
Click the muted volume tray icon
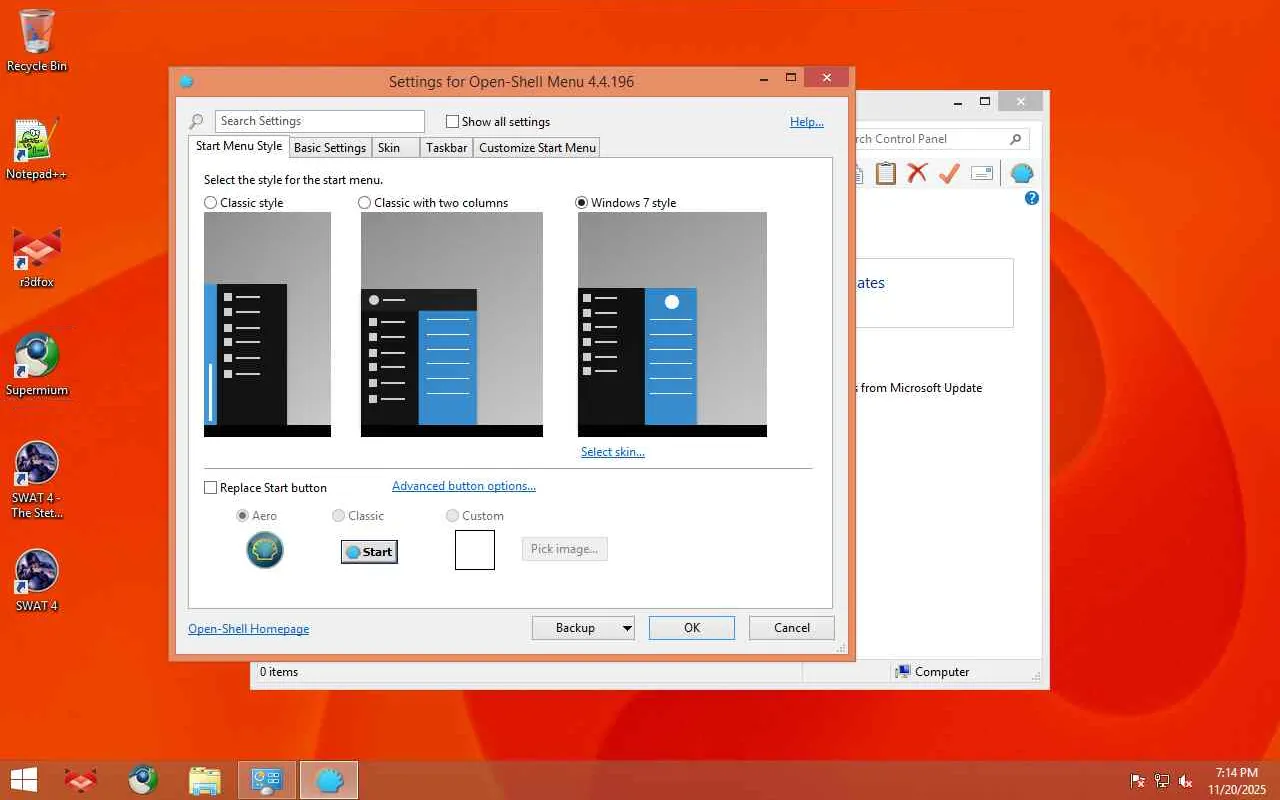(x=1186, y=781)
